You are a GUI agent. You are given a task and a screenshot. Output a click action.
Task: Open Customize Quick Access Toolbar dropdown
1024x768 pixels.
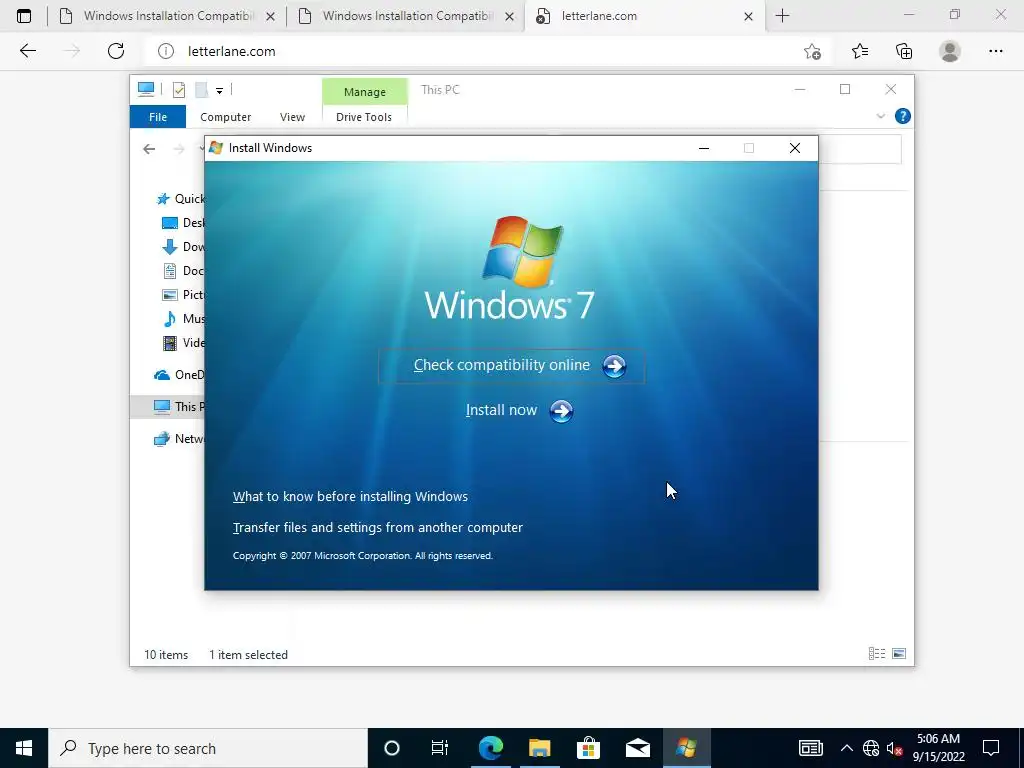219,91
